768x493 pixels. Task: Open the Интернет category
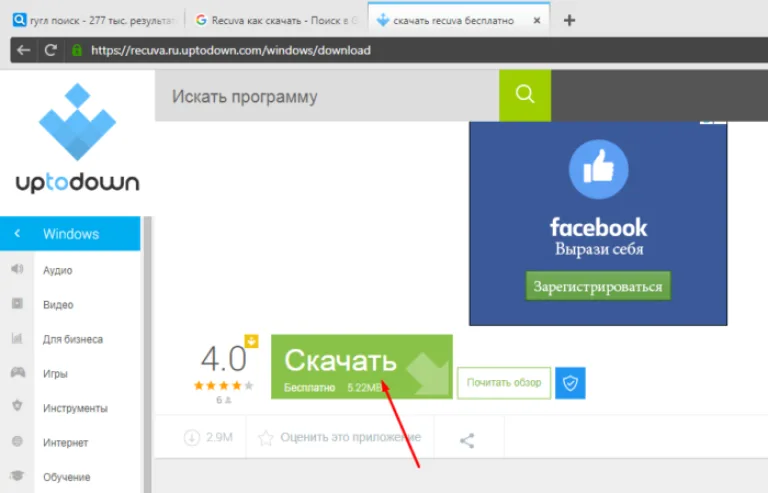point(66,443)
